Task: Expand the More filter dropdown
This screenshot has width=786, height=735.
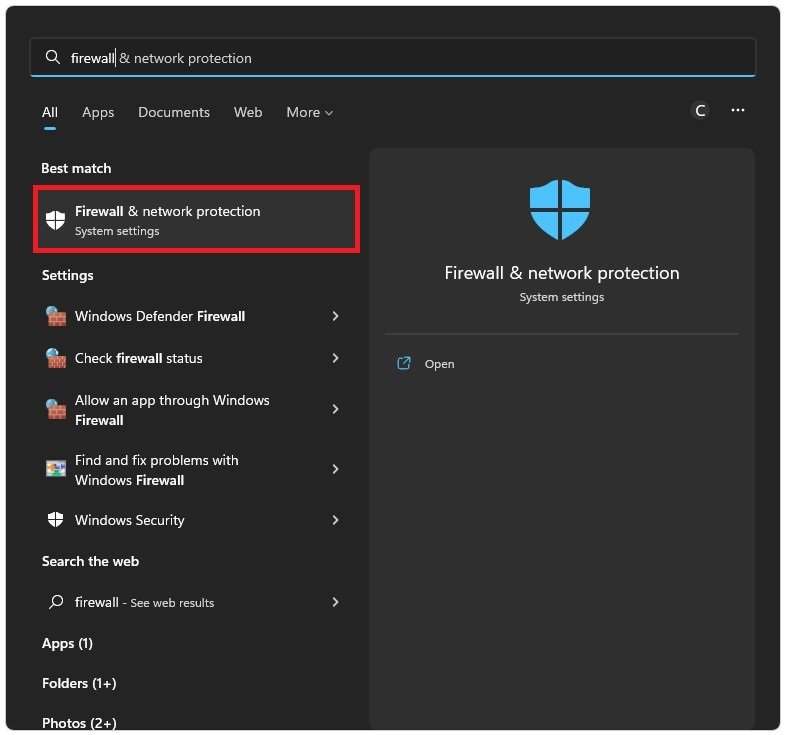Action: click(x=309, y=113)
